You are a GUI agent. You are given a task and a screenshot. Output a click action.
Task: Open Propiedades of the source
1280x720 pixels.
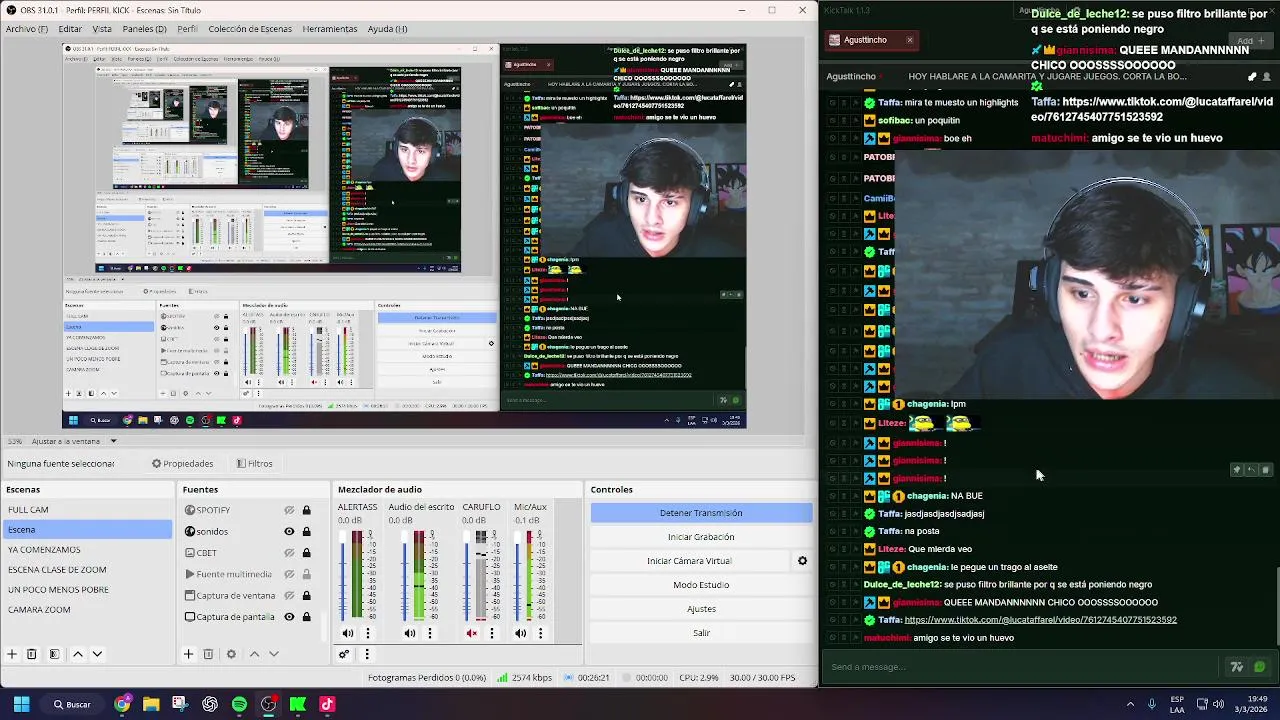click(183, 464)
